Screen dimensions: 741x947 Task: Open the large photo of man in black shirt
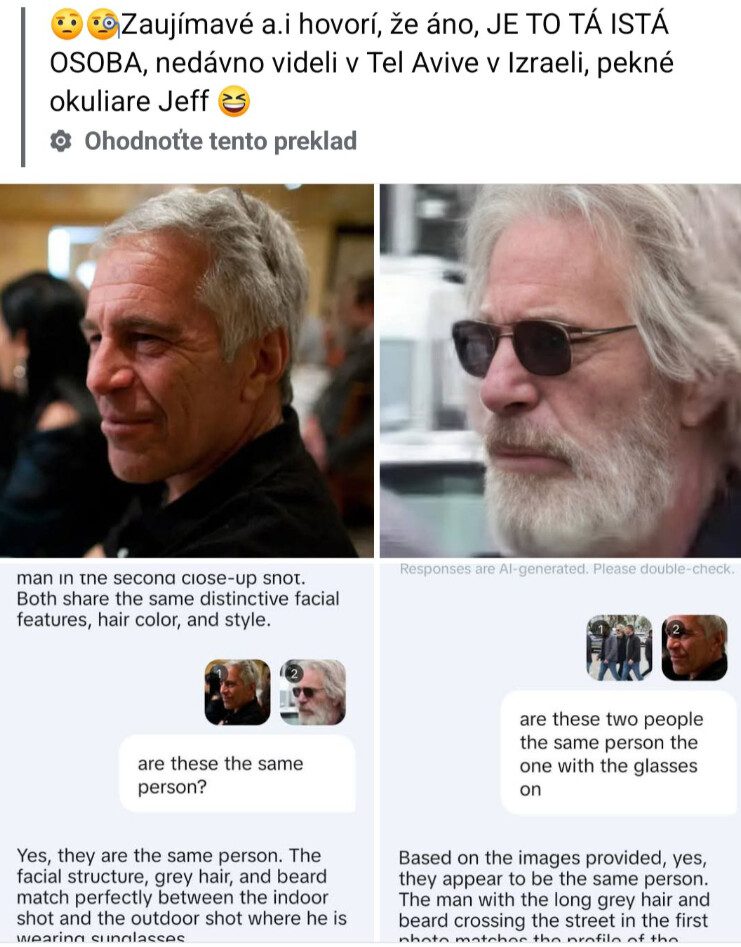[187, 370]
